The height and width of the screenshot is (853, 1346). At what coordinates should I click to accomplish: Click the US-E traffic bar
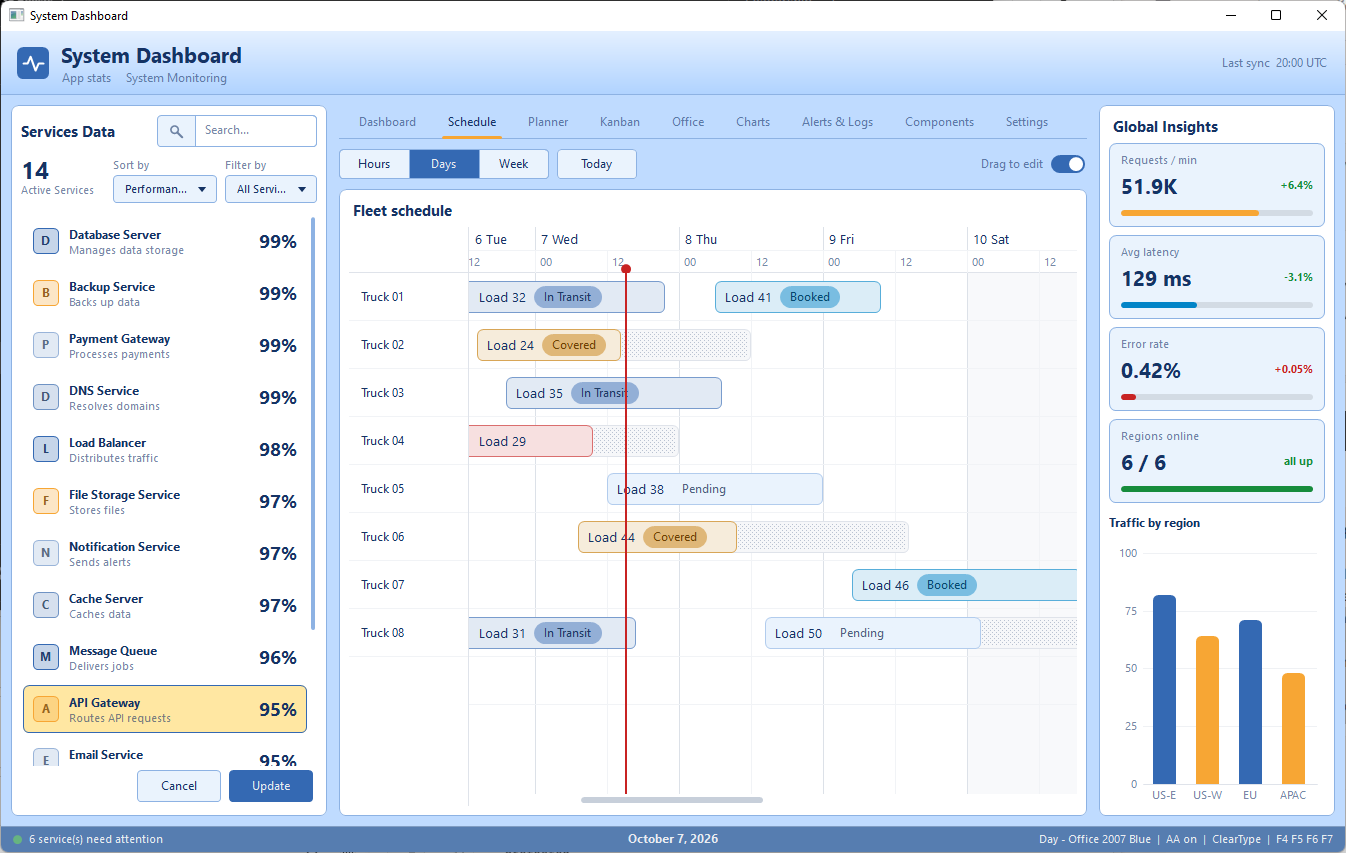1164,690
